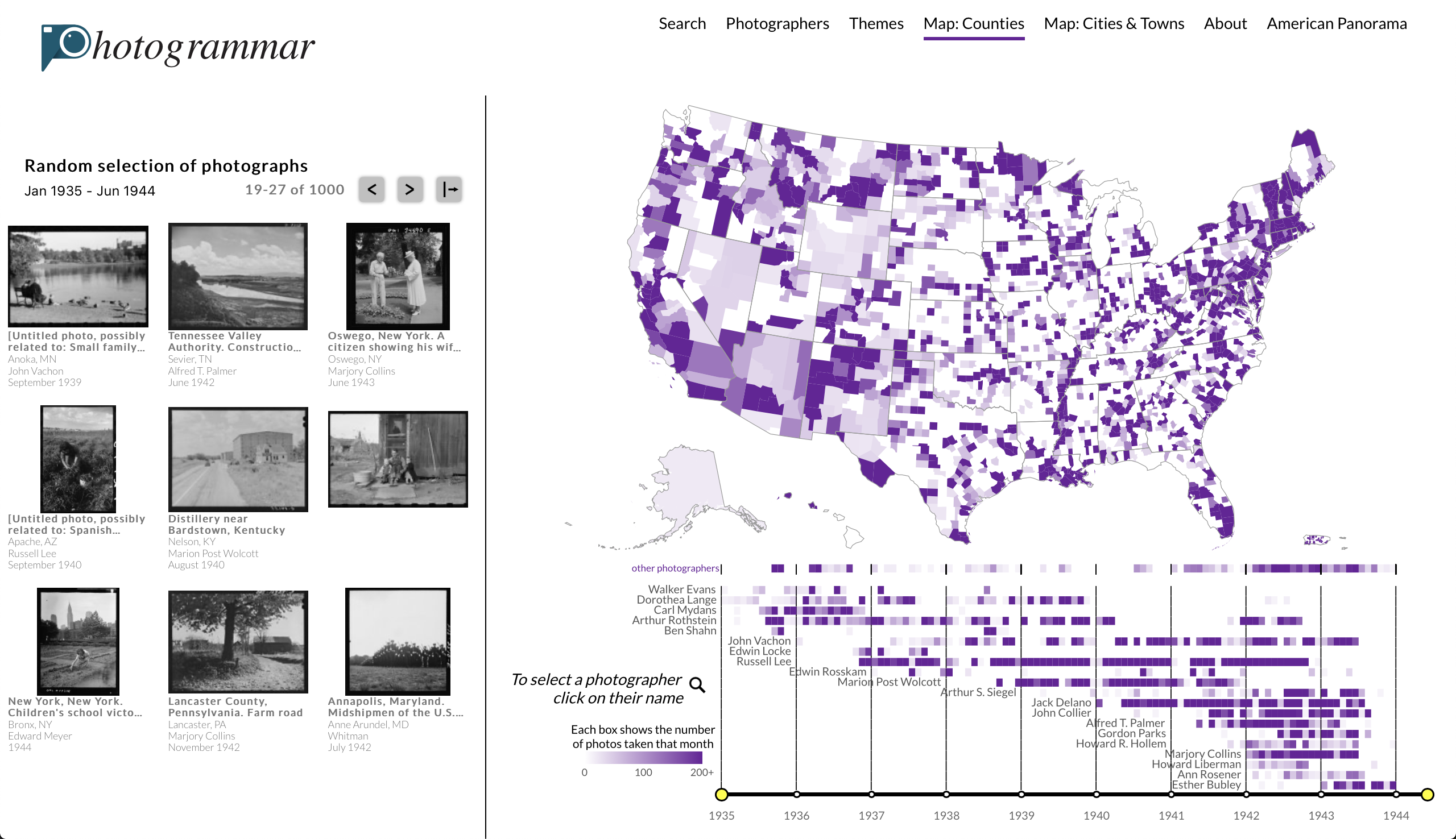The image size is (1456, 839).
Task: Select Marion Post Wolcott in timeline
Action: click(889, 682)
